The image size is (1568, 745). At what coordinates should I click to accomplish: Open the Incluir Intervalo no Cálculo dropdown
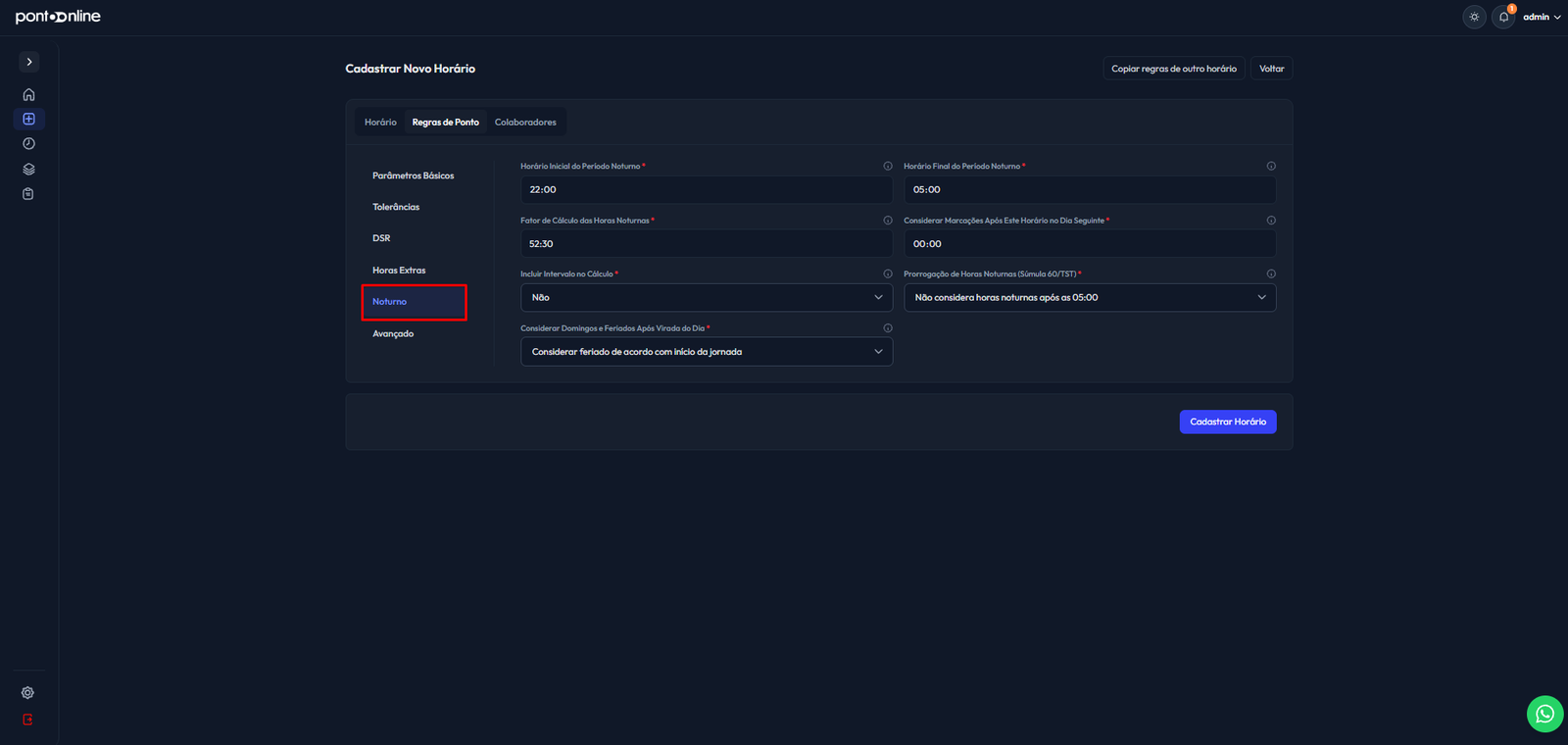[x=707, y=298]
